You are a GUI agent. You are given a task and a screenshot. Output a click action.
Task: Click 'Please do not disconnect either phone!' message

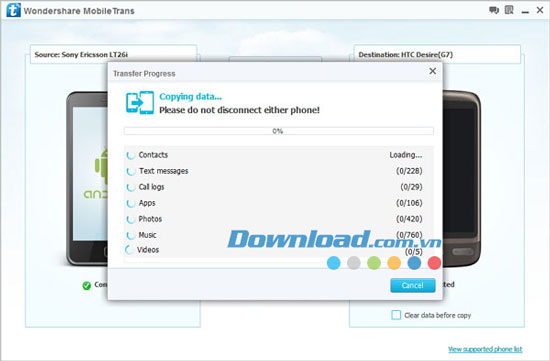click(x=240, y=110)
